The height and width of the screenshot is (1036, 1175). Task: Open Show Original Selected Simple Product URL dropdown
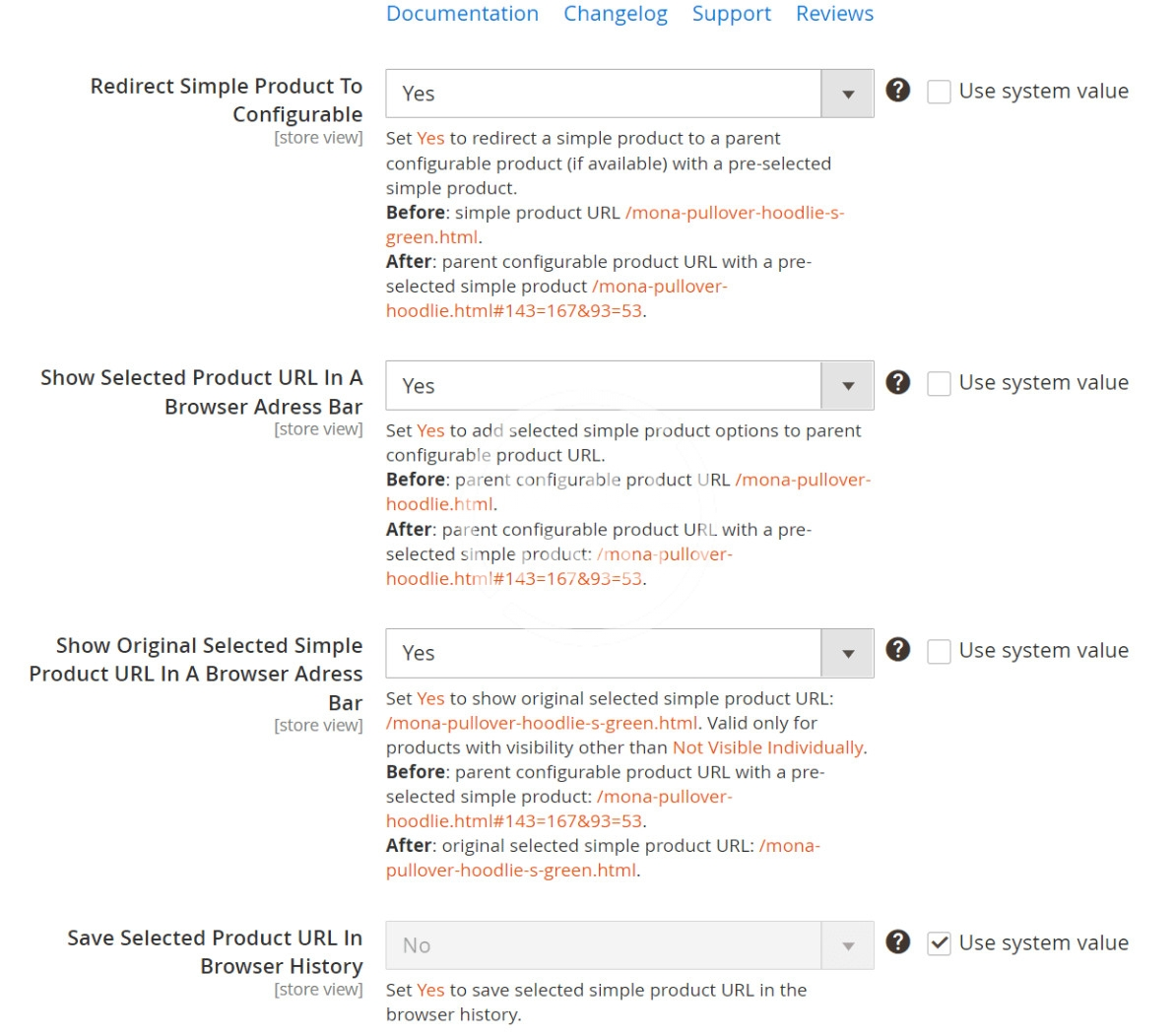coord(628,653)
